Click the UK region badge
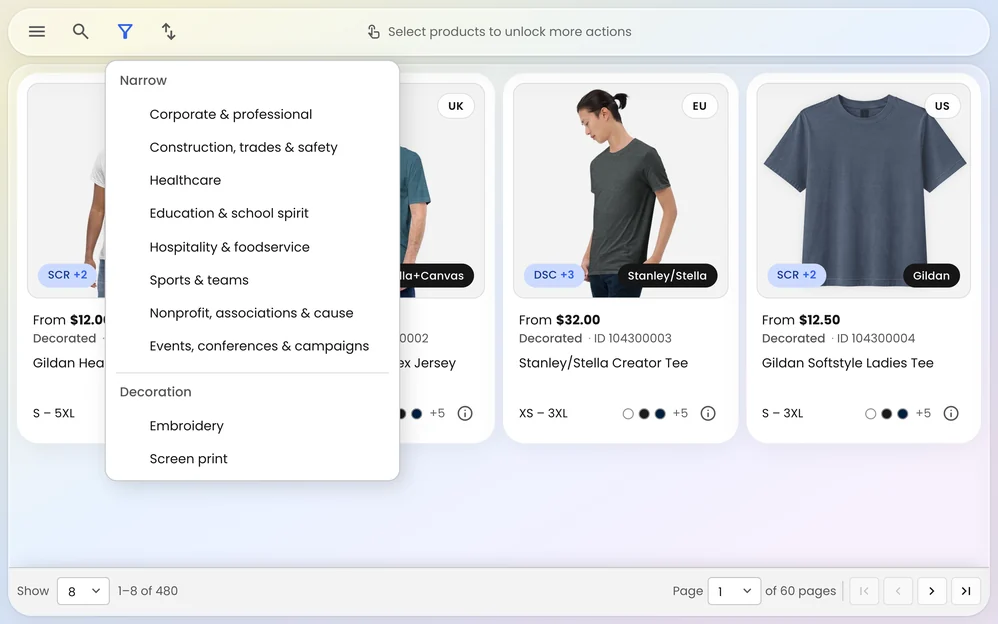Viewport: 998px width, 624px height. (x=456, y=106)
